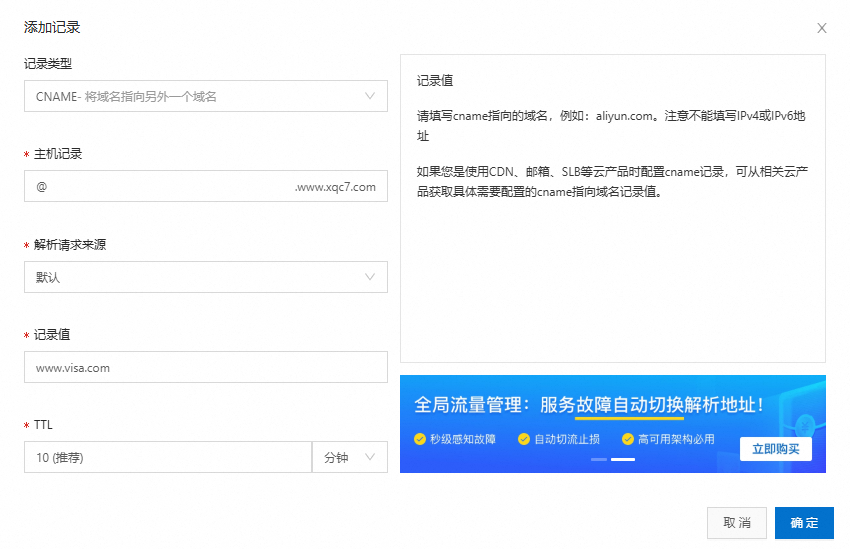Click the 记录值 heading in the help panel
This screenshot has height=549, width=850.
[x=435, y=81]
